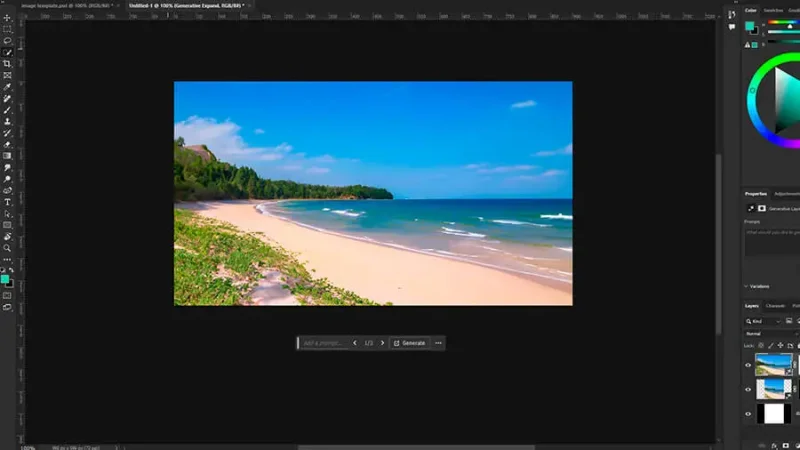Toggle lock transparent pixels
The height and width of the screenshot is (450, 800).
click(x=761, y=345)
